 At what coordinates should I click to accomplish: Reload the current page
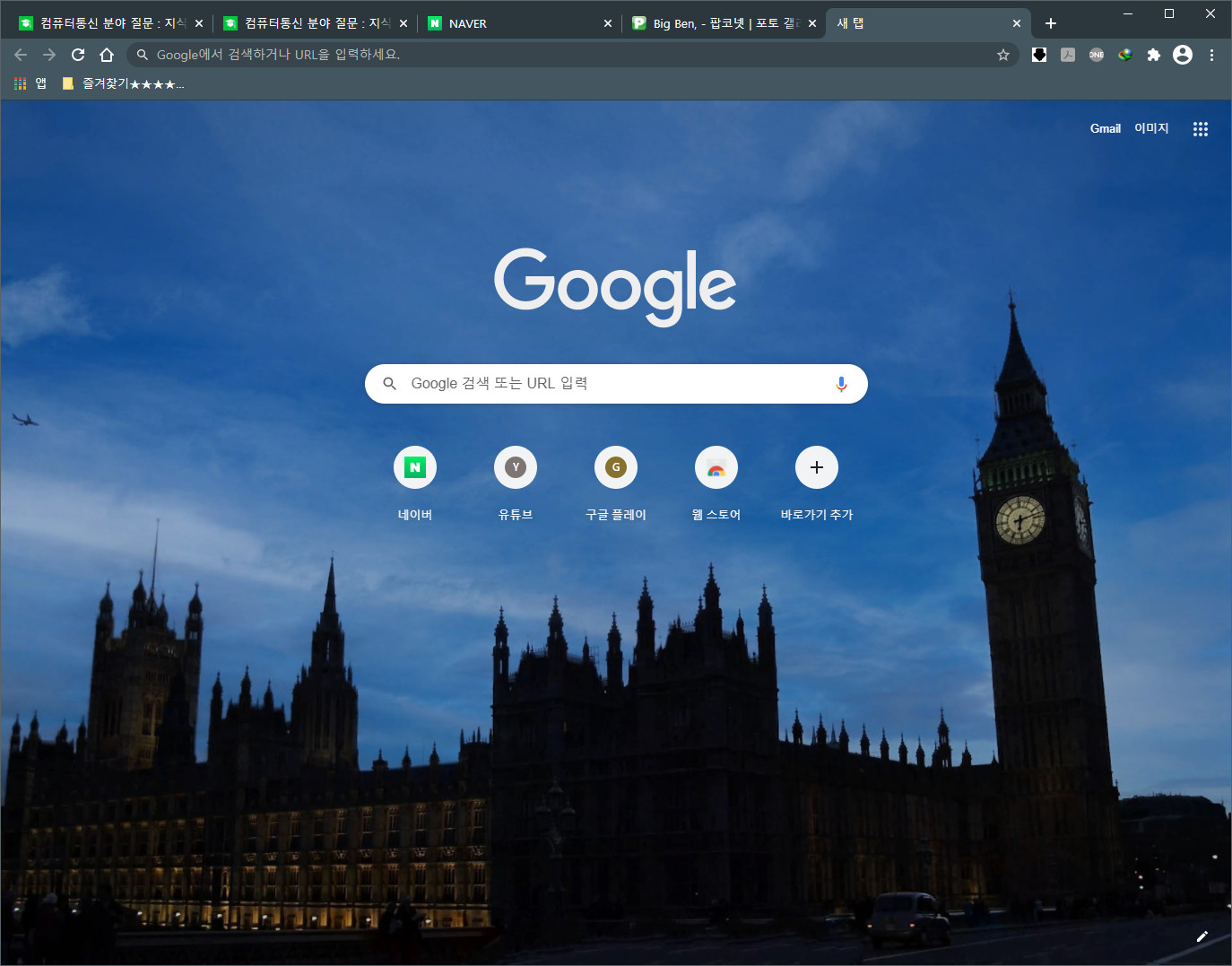point(78,55)
